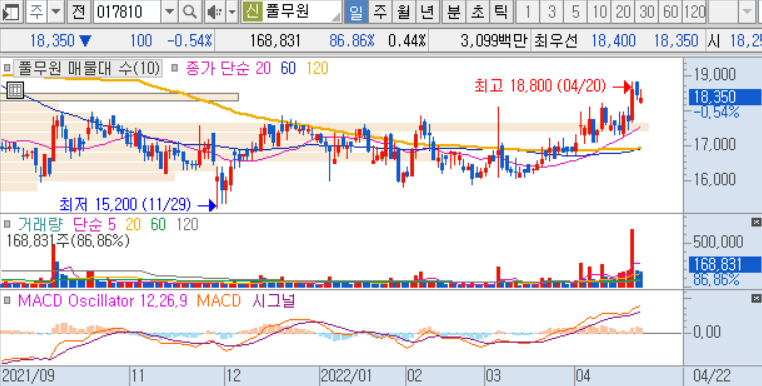Open the 주 market type dropdown arrow
Image resolution: width=762 pixels, height=386 pixels.
tap(57, 12)
